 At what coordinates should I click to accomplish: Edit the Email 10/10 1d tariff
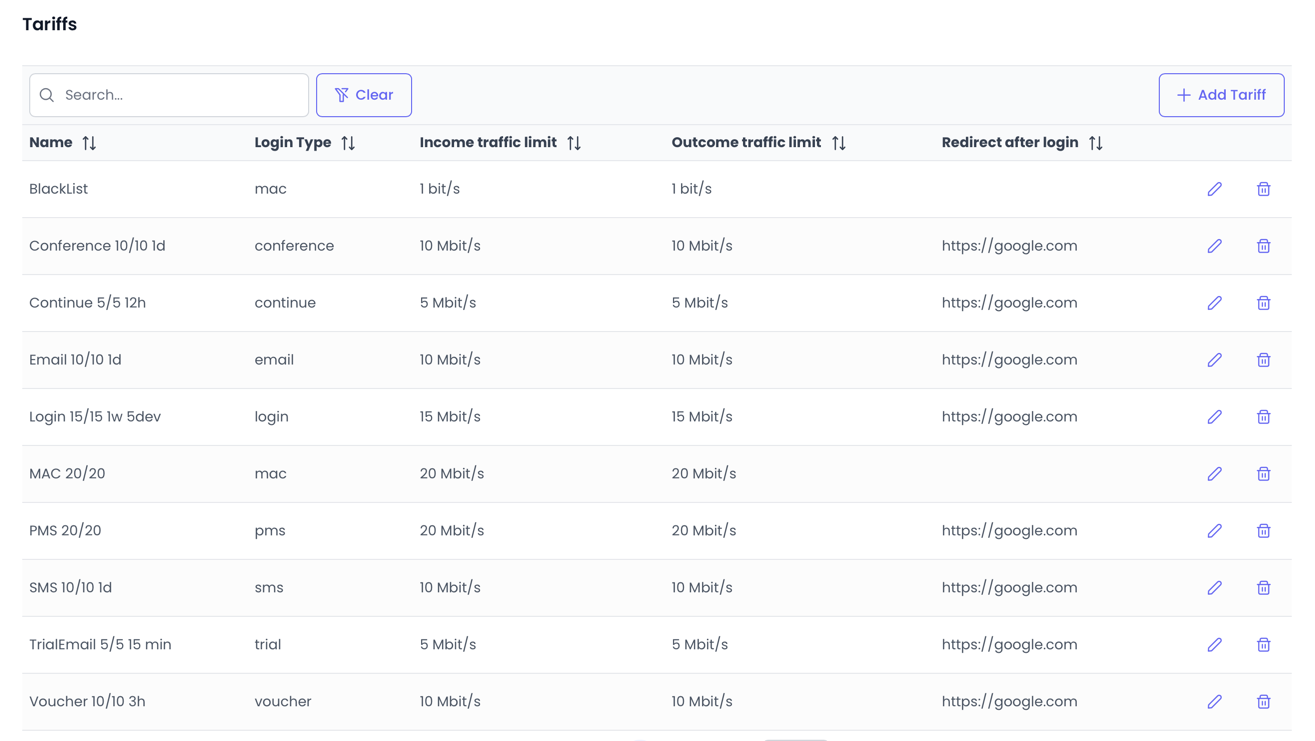1214,360
